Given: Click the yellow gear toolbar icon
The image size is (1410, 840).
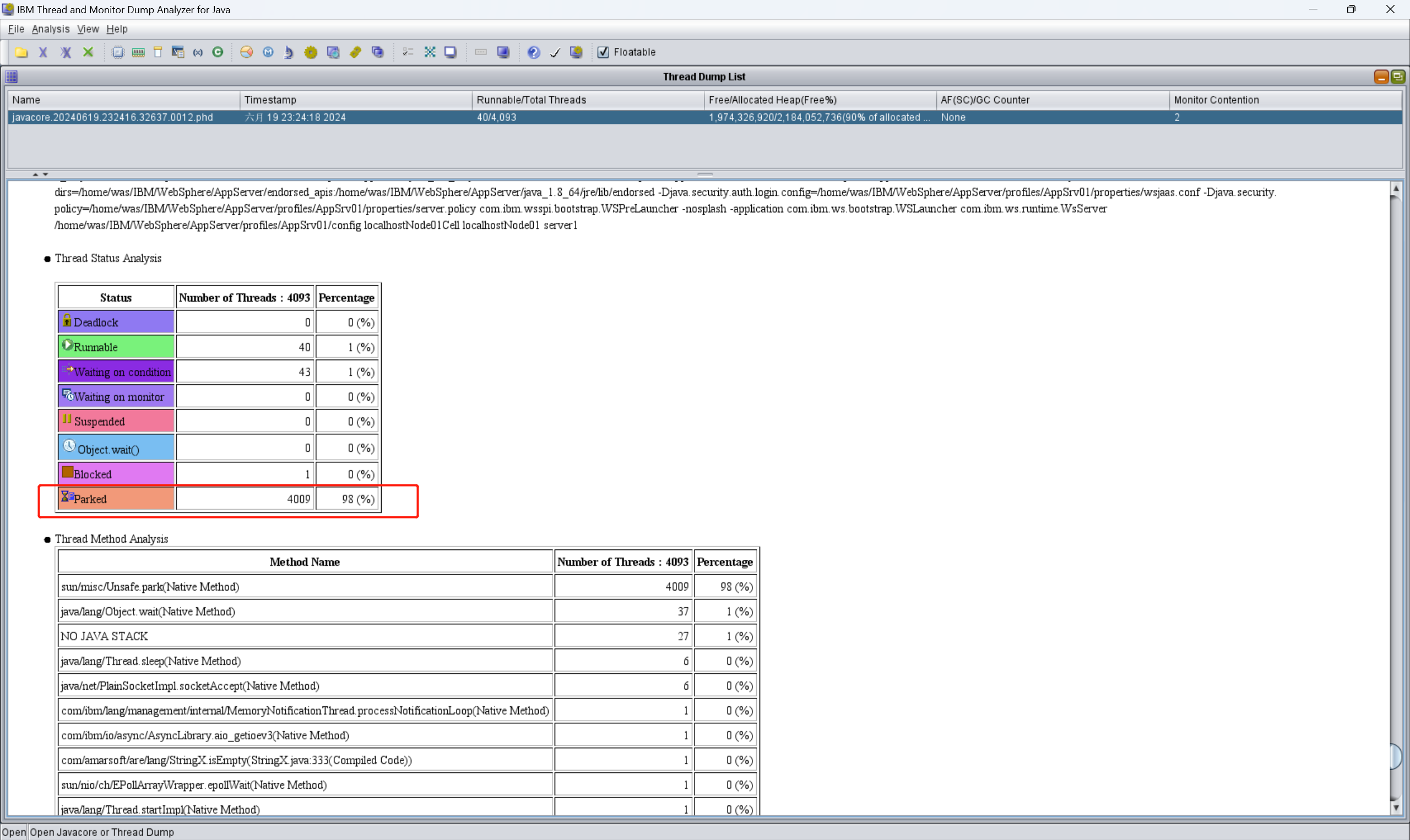Looking at the screenshot, I should tap(311, 52).
